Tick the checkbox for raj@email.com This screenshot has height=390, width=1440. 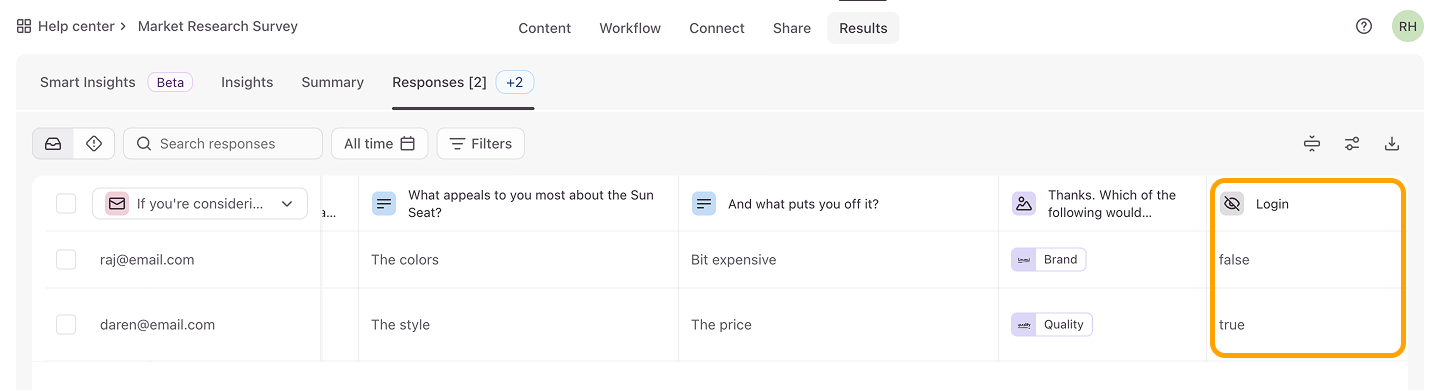click(x=66, y=260)
